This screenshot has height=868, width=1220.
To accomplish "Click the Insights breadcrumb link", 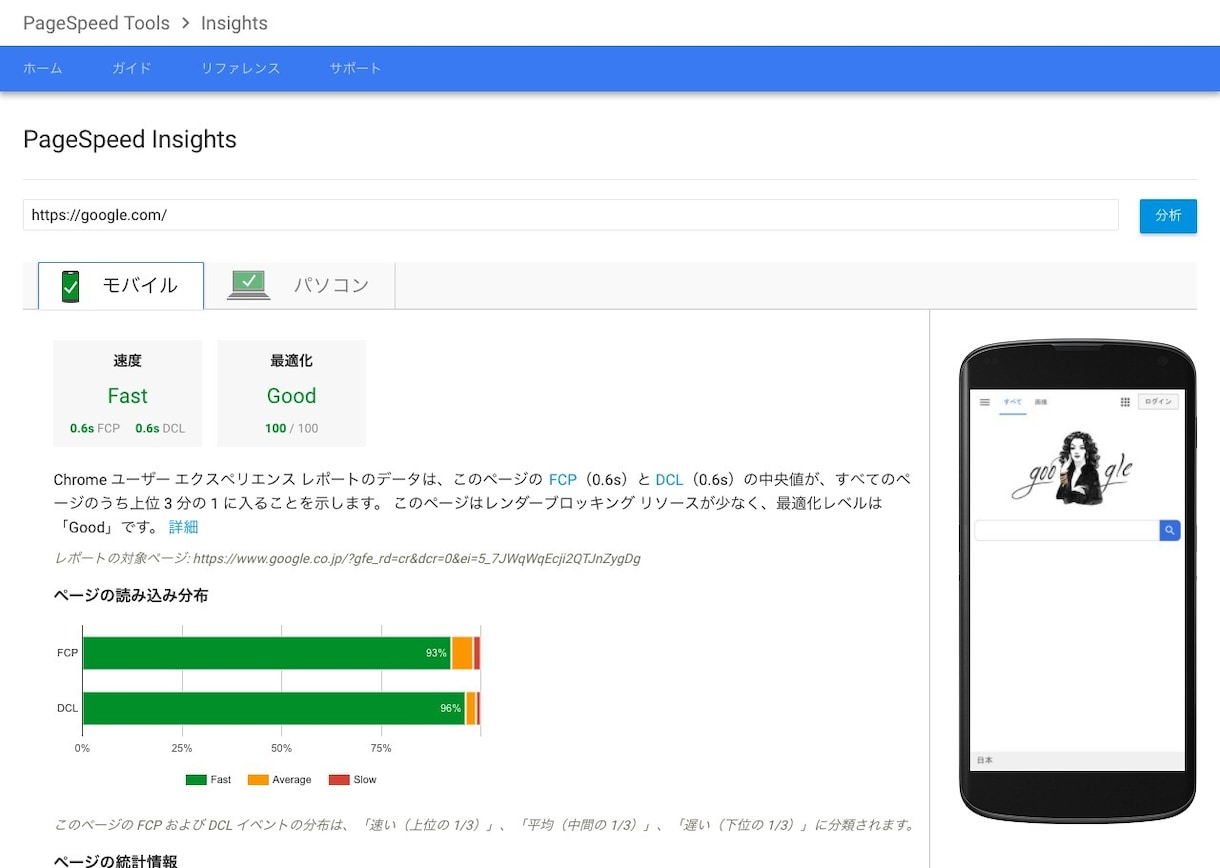I will coord(234,23).
